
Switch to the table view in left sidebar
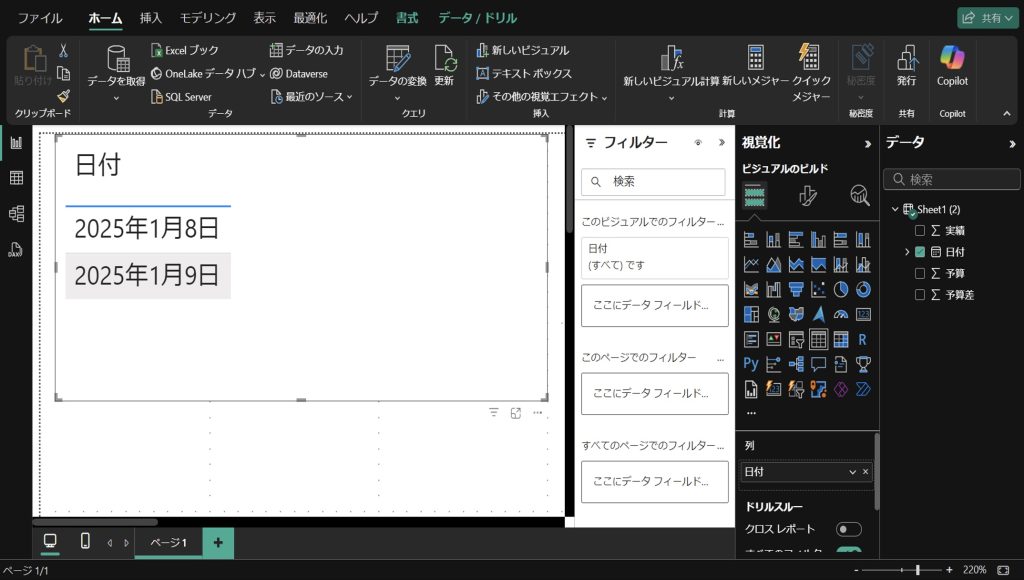[16, 178]
